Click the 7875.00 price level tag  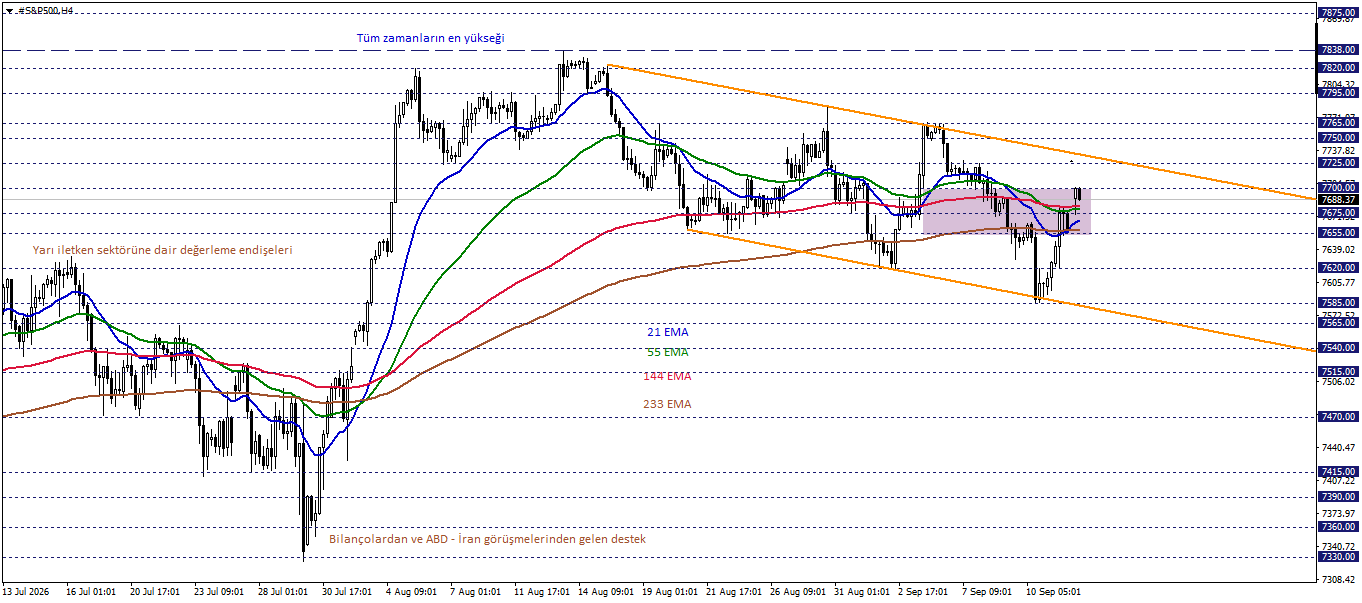point(1338,13)
